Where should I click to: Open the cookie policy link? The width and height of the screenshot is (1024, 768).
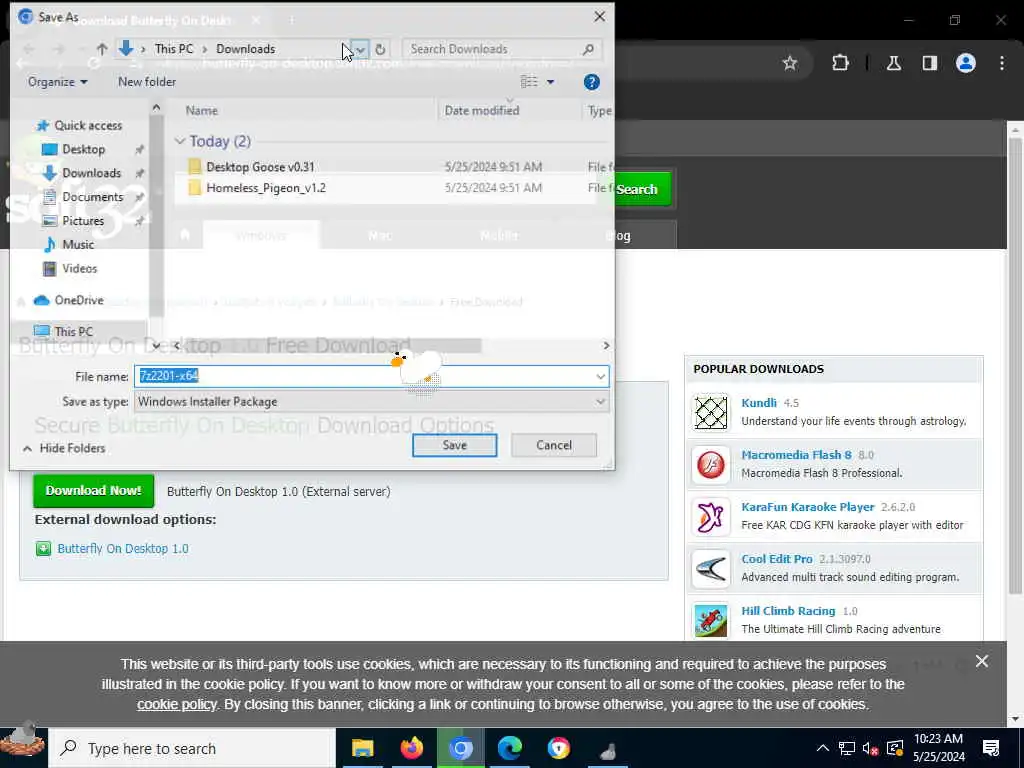pos(176,705)
